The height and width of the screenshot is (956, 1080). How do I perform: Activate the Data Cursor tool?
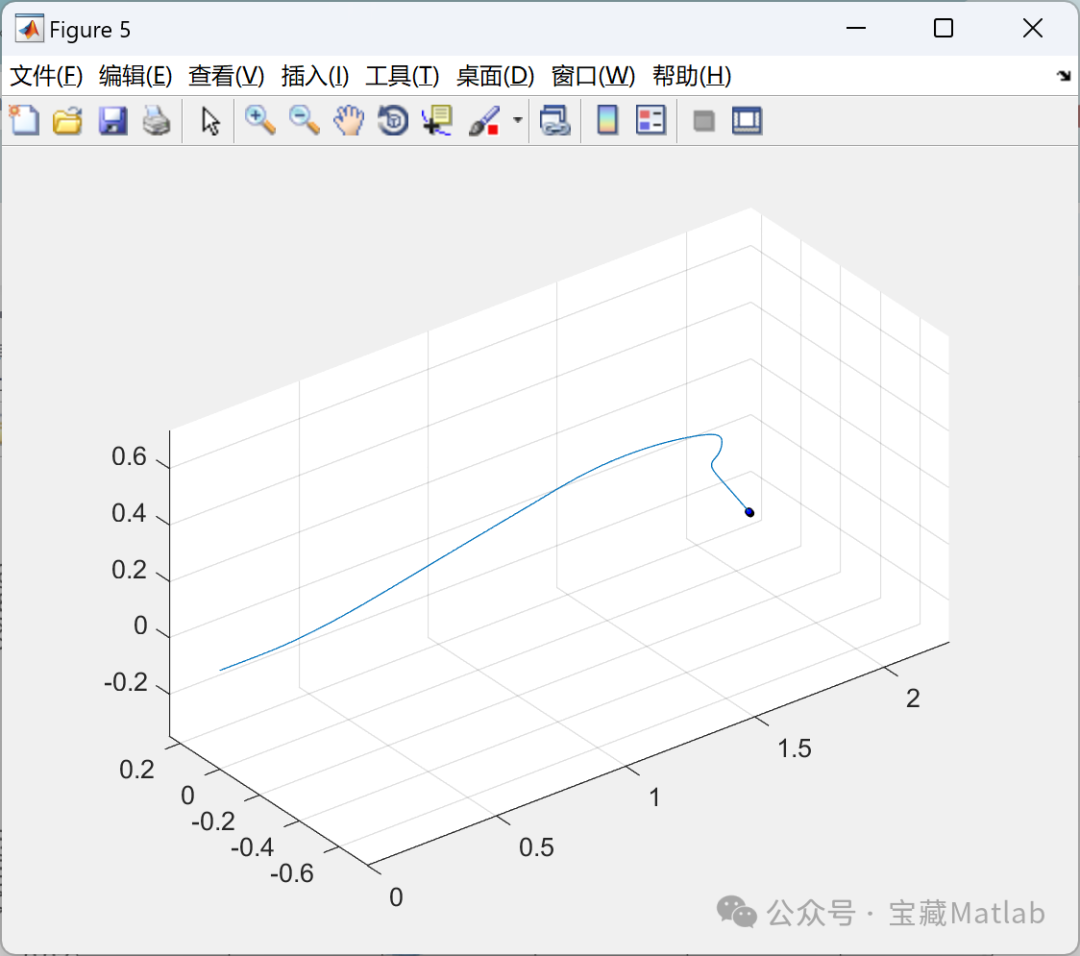coord(436,120)
